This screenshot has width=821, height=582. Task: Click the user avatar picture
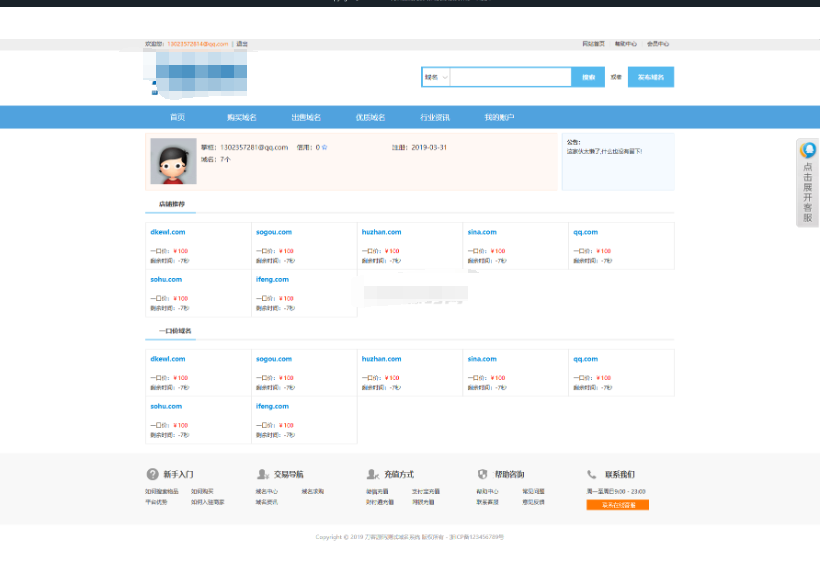pyautogui.click(x=173, y=161)
